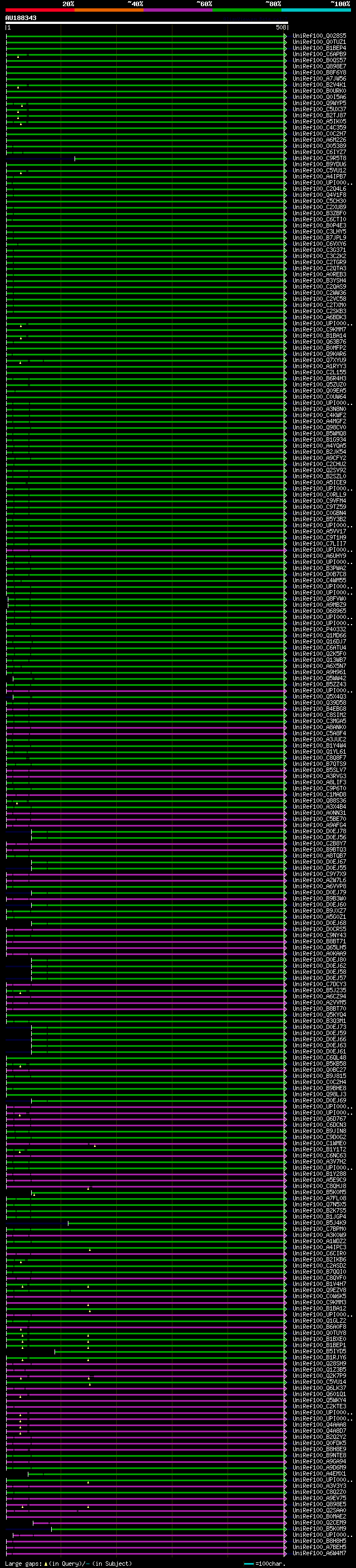
Task: Select UniRef100_Q65LH5 label
Action: (319, 948)
